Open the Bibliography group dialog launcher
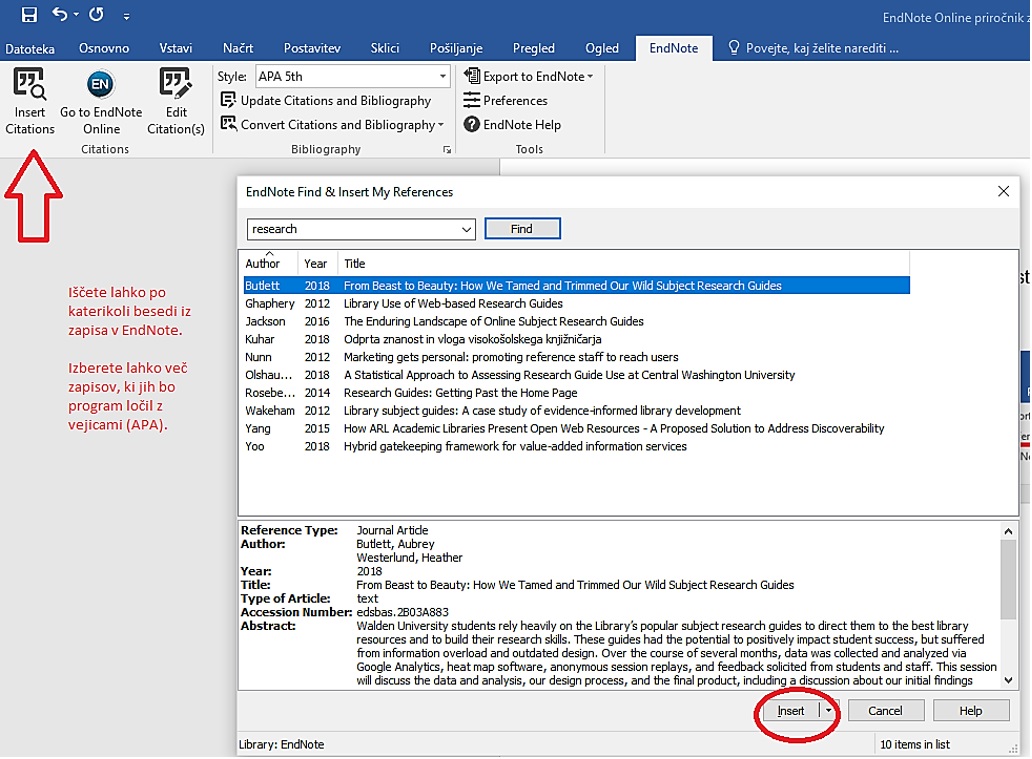 click(x=447, y=150)
